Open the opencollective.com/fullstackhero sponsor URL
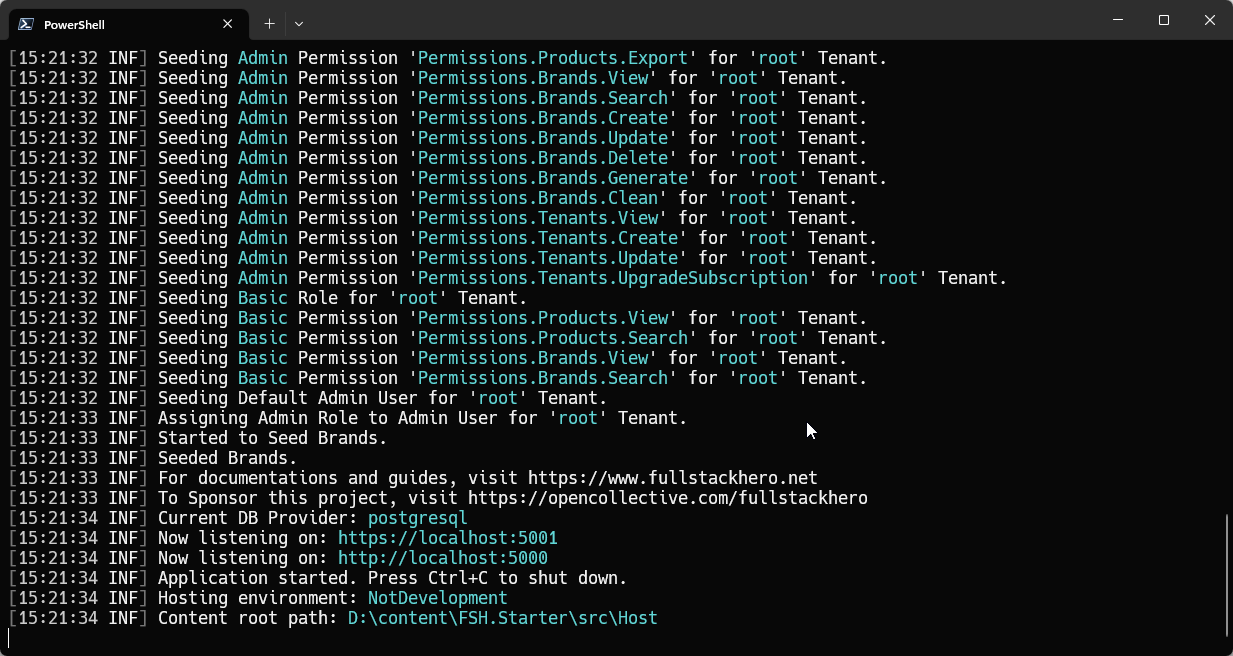1233x656 pixels. coord(667,498)
